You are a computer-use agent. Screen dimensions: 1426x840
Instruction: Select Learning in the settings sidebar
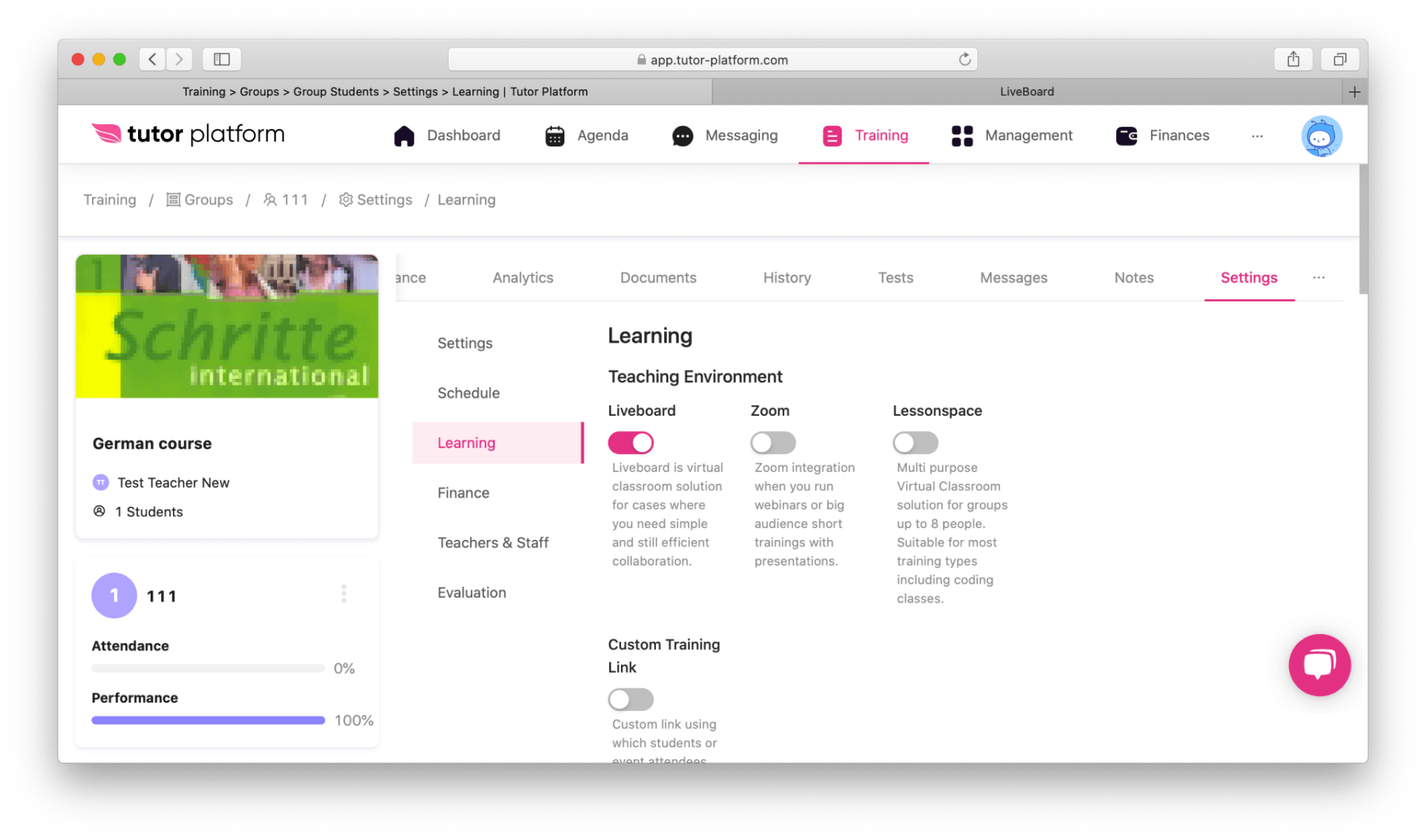click(x=466, y=442)
